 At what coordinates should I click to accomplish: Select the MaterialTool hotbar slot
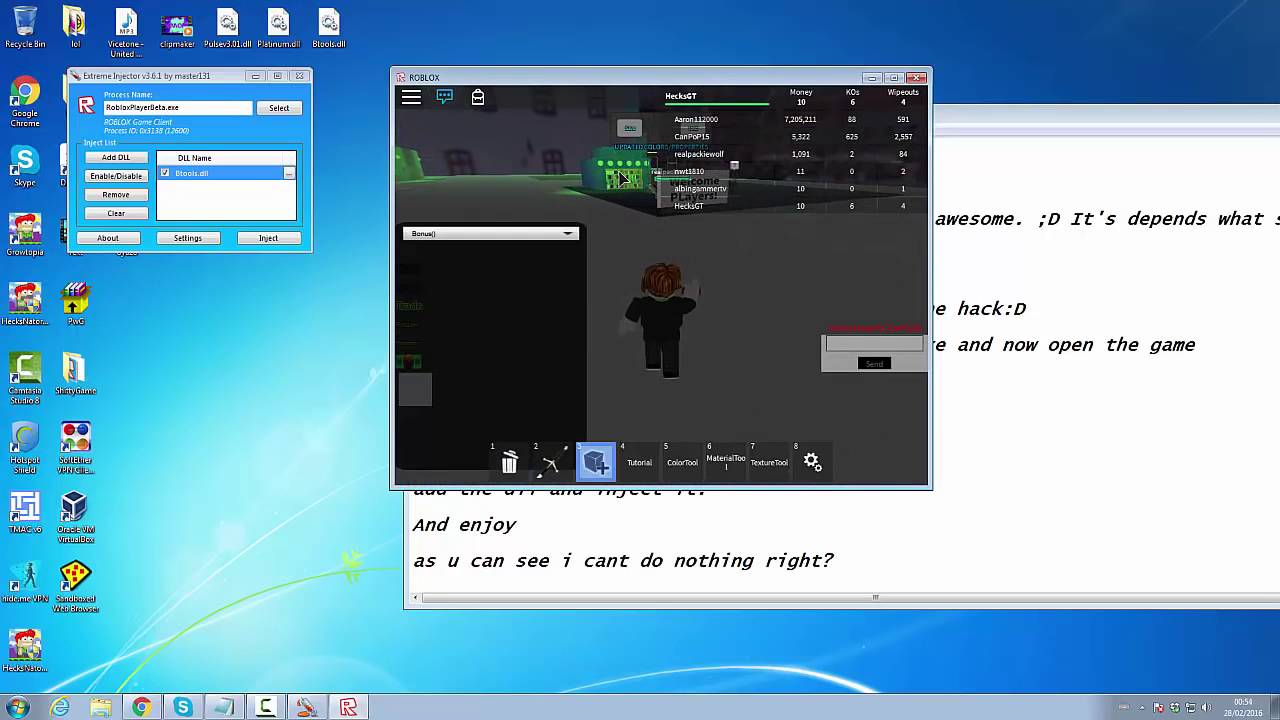tap(726, 462)
